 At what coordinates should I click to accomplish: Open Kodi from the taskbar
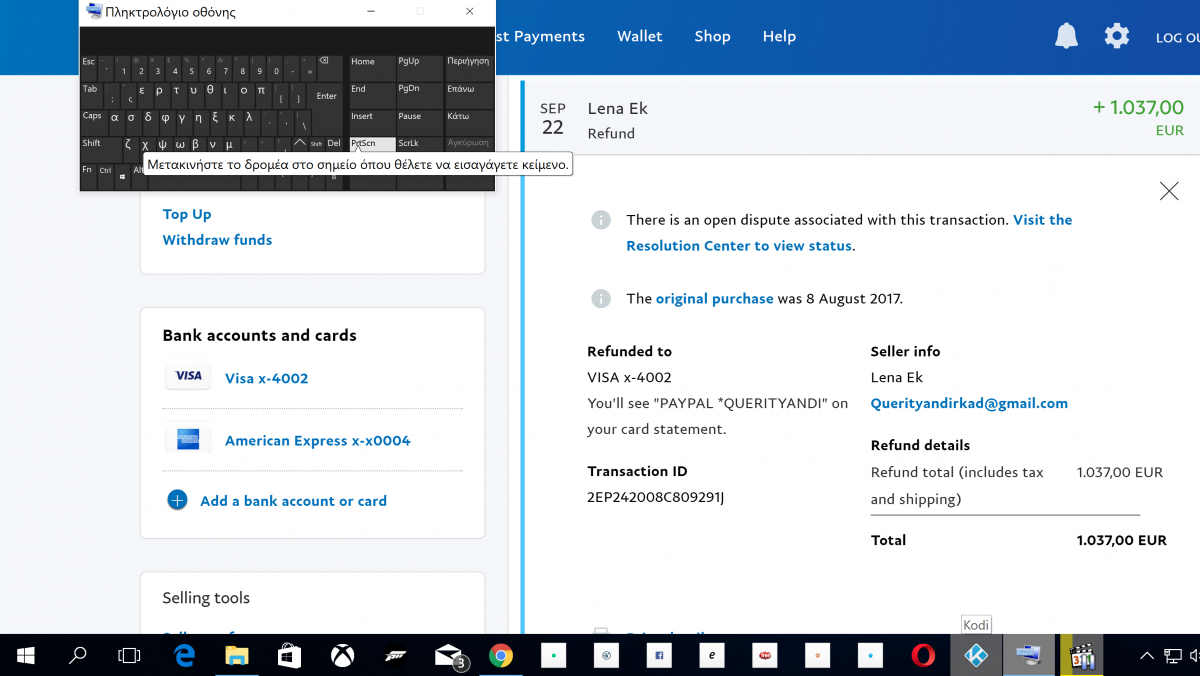(x=976, y=655)
